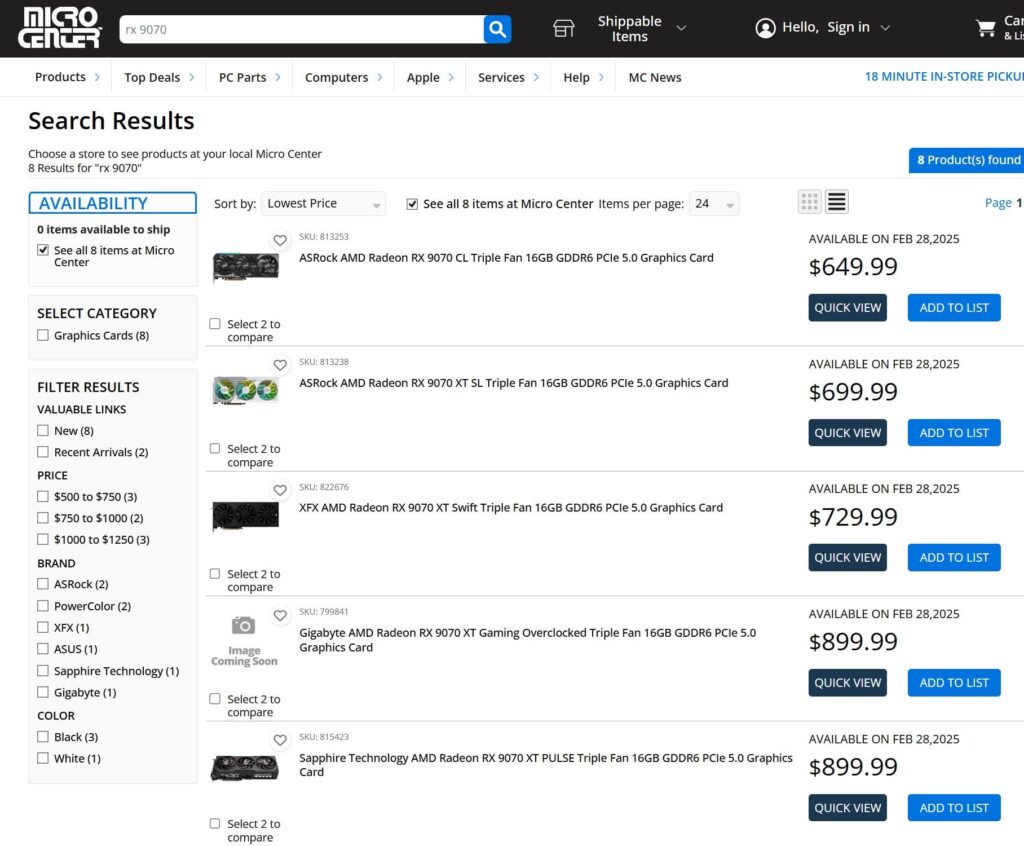Open Sapphire RX 9070 XT PULSE title link
Screen dimensions: 1024x846
pos(546,765)
